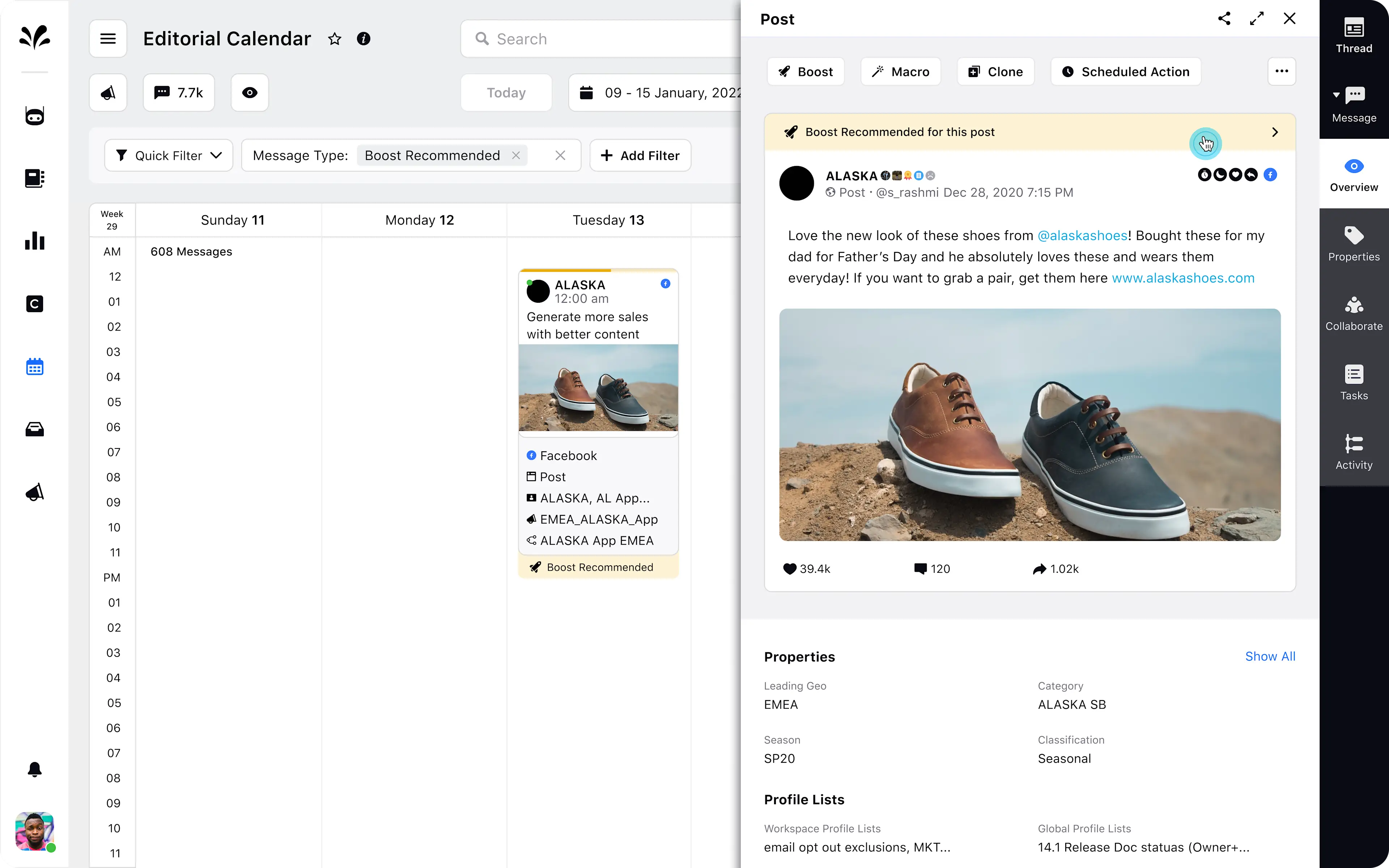Share the post using the share icon
This screenshot has height=868, width=1389.
(x=1224, y=18)
